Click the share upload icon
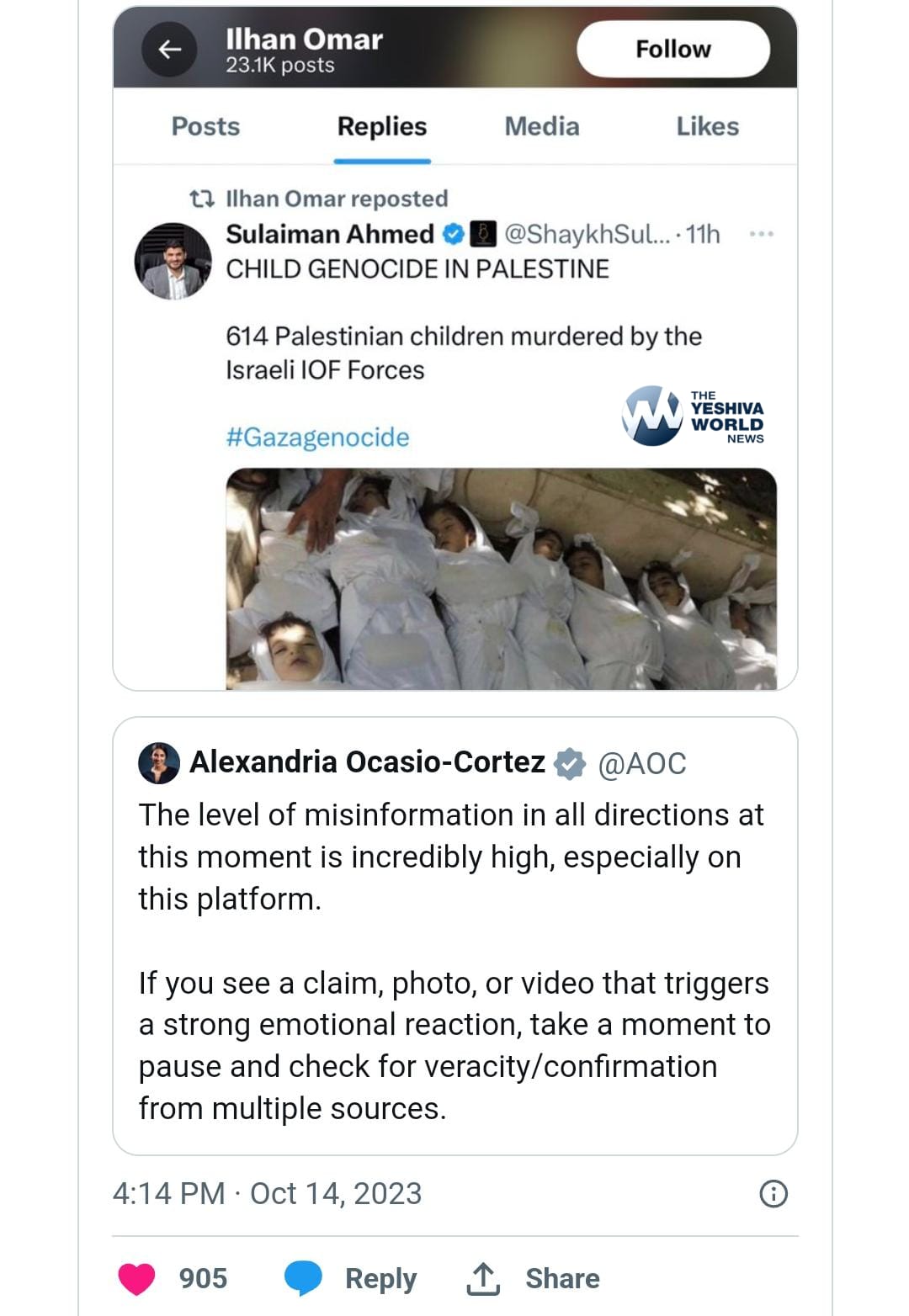The width and height of the screenshot is (909, 1316). (x=483, y=1278)
